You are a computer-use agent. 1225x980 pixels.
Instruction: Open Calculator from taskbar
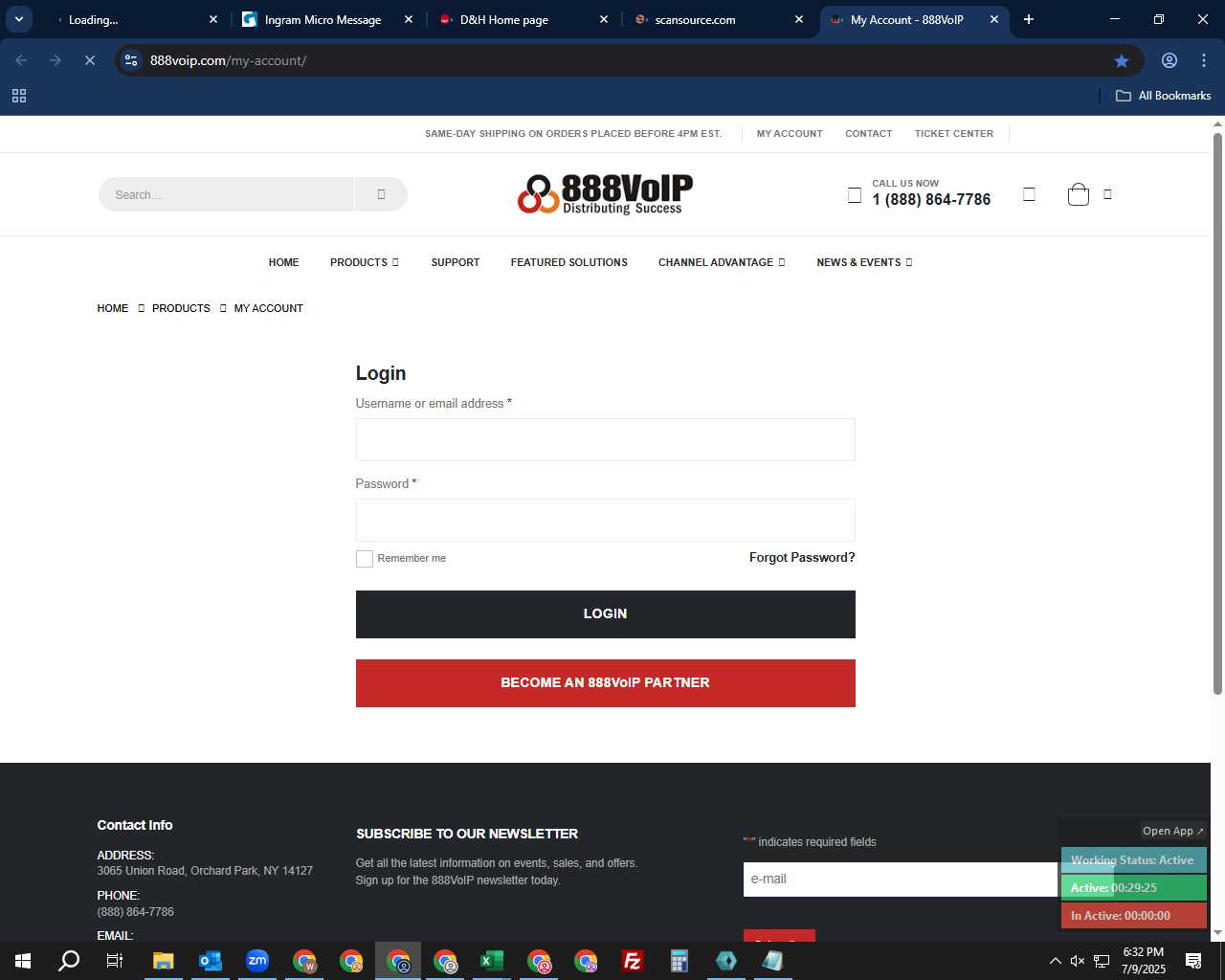coord(679,961)
